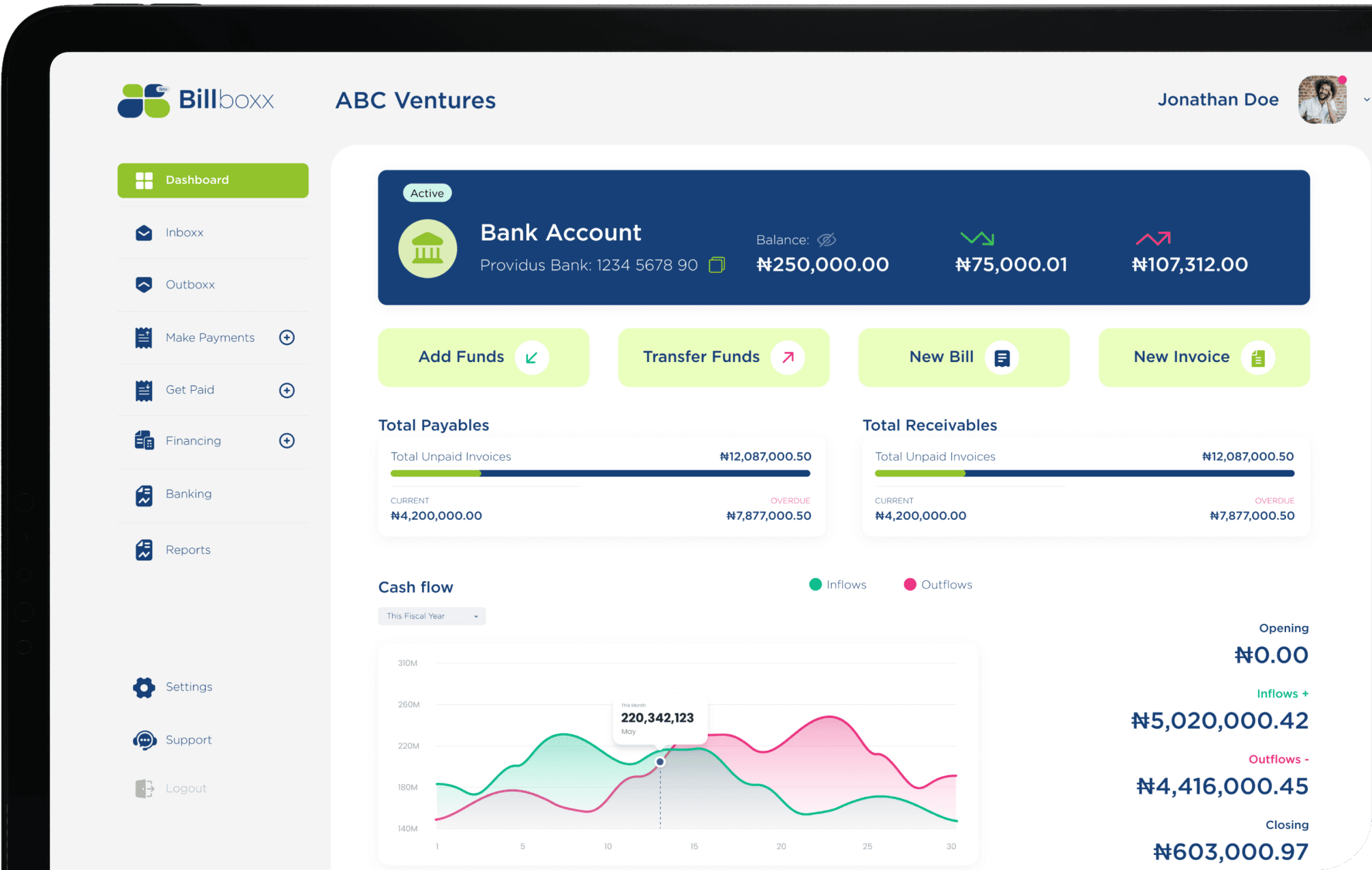Click the Outboxx envelope icon

pos(144,285)
